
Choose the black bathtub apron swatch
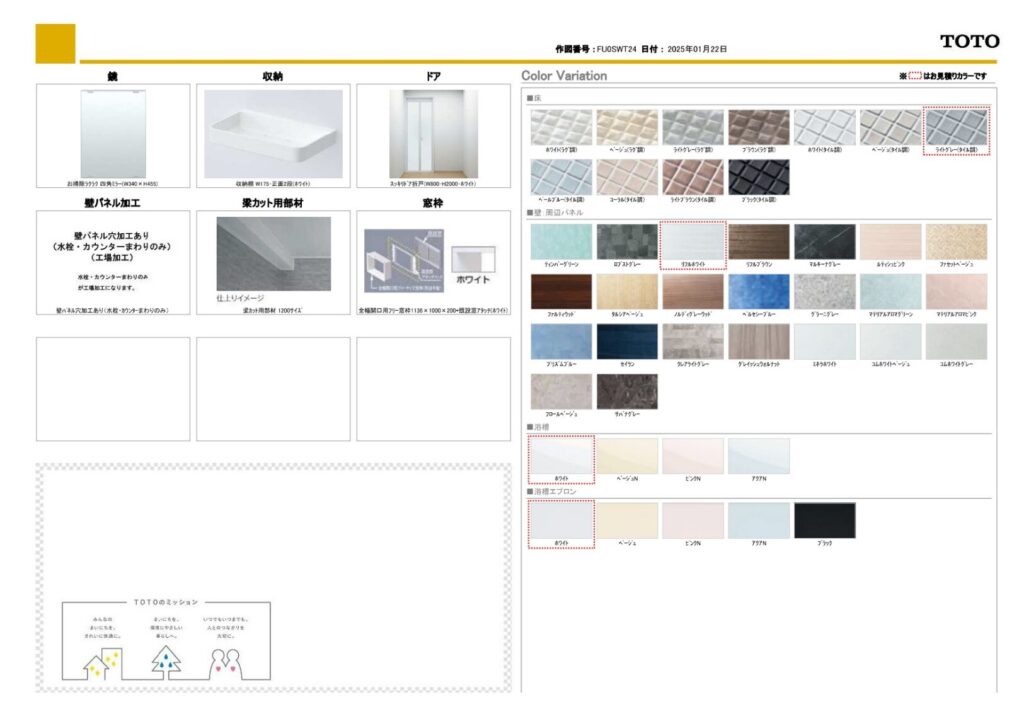point(824,520)
